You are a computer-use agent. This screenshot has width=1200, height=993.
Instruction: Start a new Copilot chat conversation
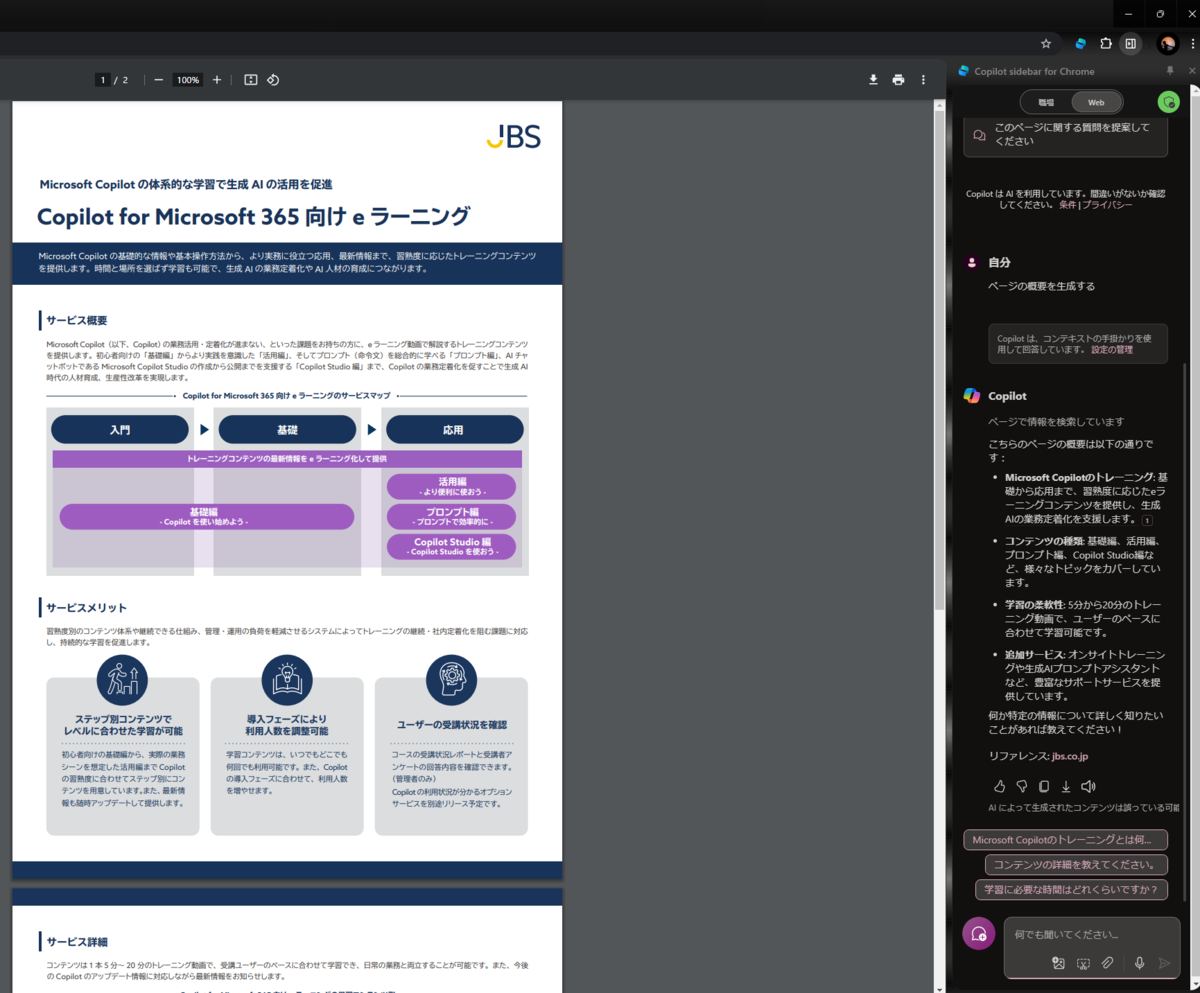click(x=979, y=933)
